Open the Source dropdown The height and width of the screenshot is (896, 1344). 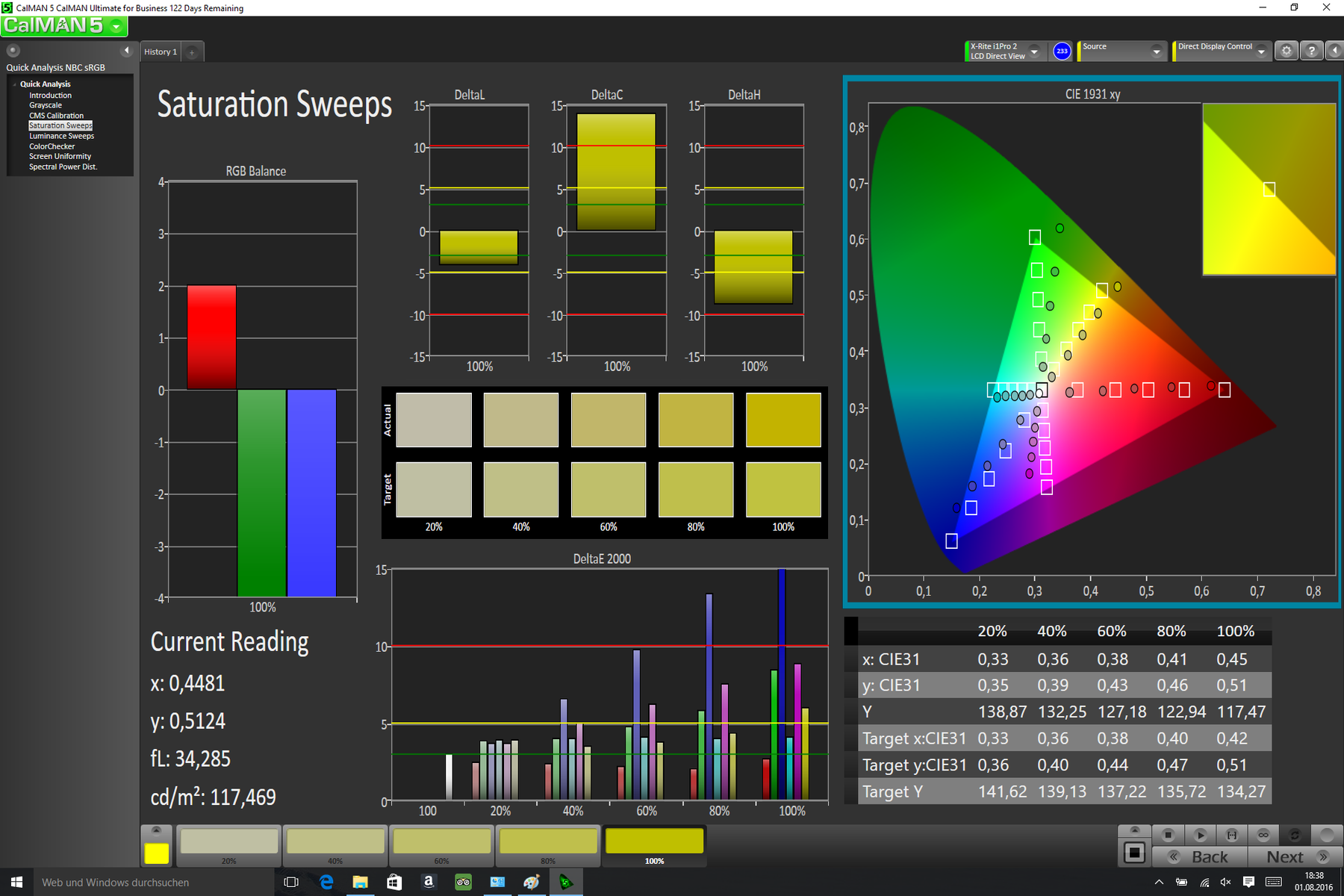1156,51
